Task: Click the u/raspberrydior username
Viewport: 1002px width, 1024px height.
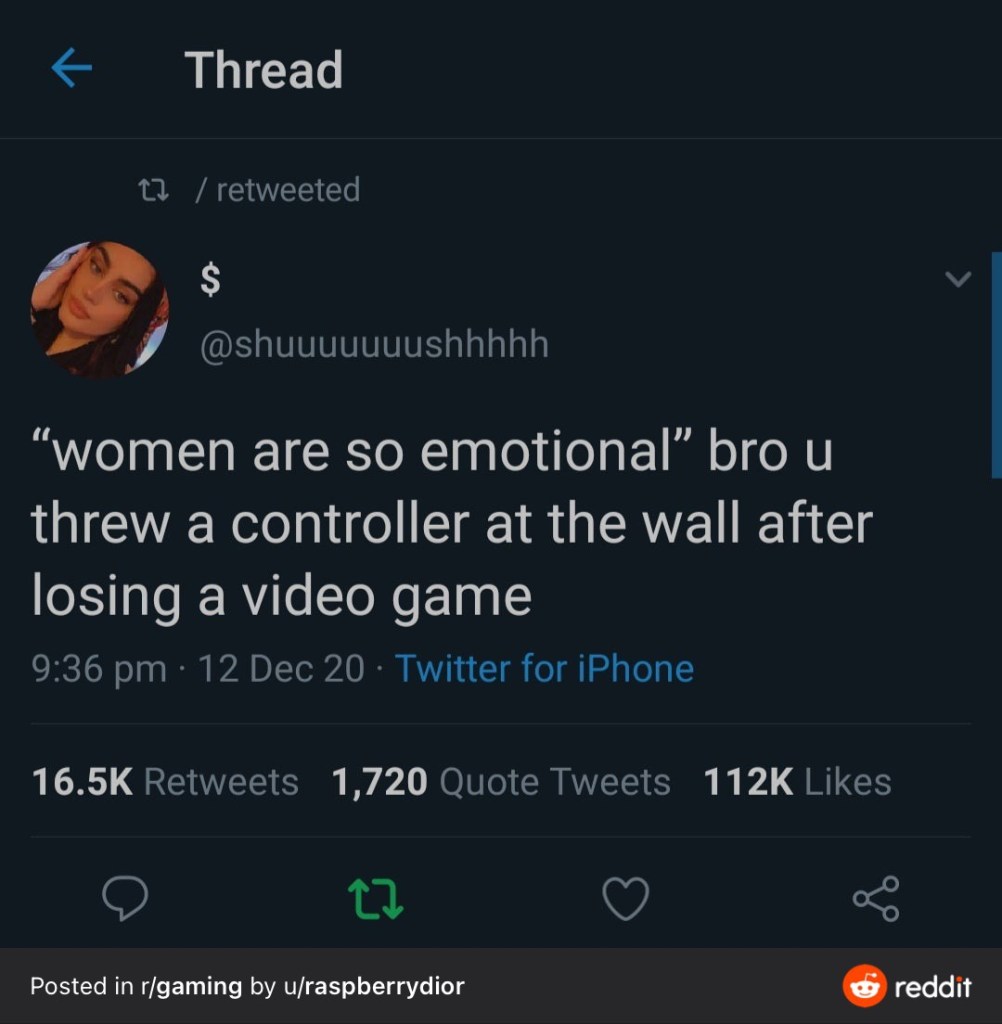Action: coord(374,986)
